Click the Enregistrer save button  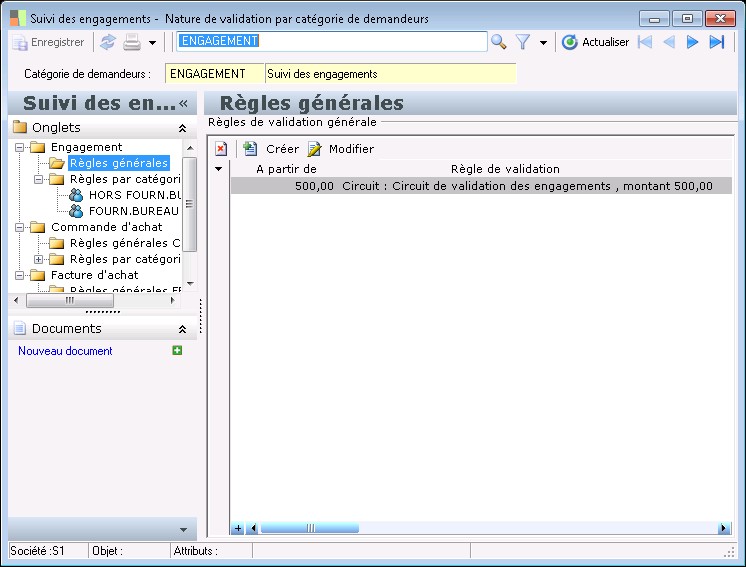48,42
